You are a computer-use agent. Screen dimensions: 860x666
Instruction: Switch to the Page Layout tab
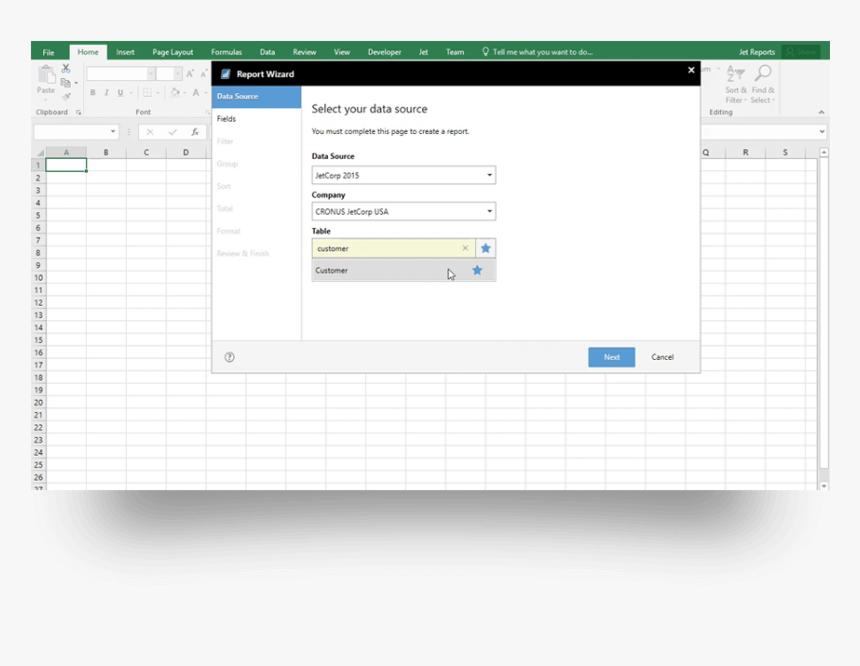173,52
